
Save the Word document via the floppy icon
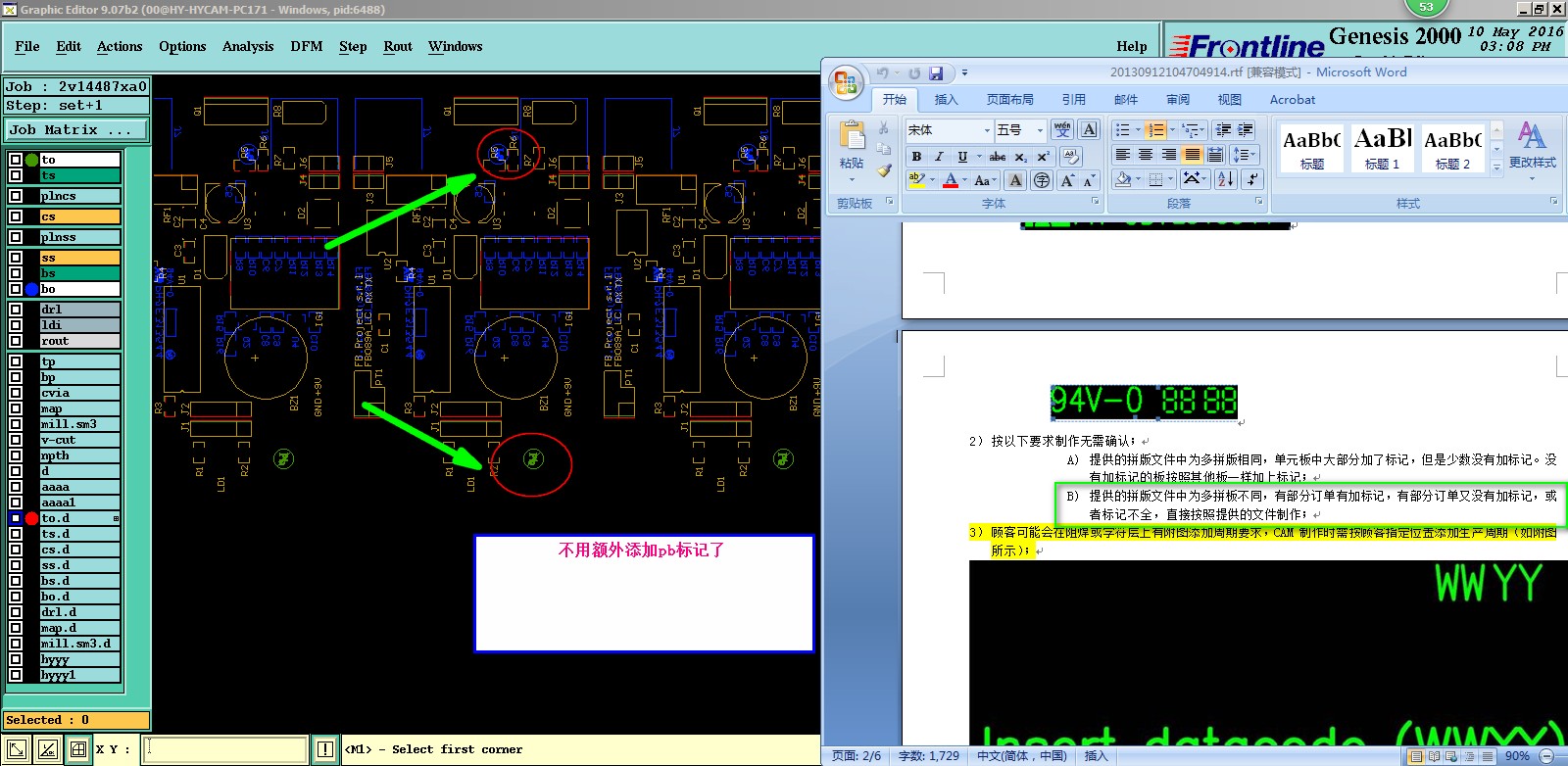[x=936, y=73]
